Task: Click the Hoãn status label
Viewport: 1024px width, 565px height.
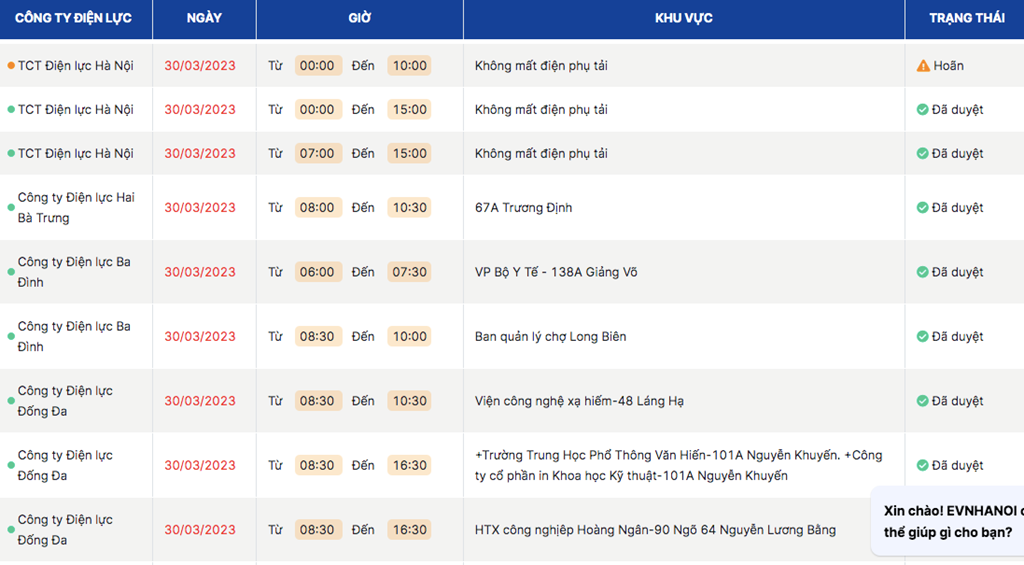Action: click(x=948, y=66)
